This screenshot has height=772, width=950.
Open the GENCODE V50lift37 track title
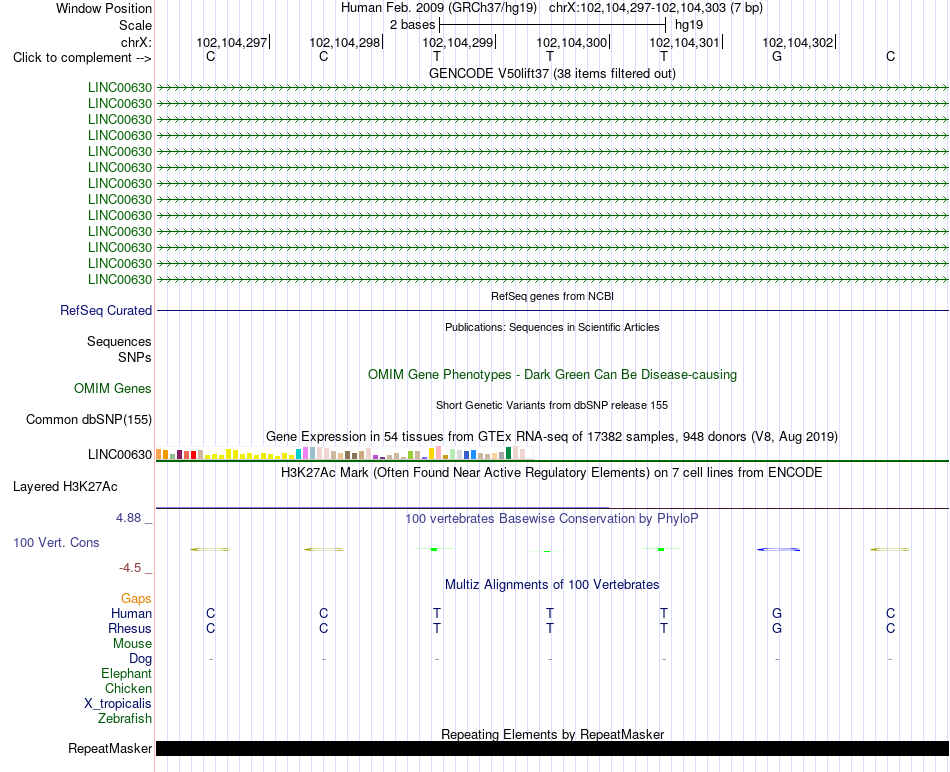pyautogui.click(x=552, y=73)
